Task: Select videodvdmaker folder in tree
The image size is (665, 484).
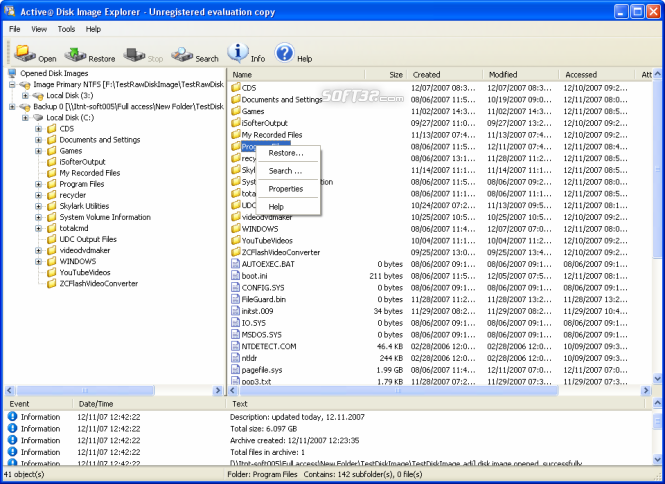Action: coord(84,250)
